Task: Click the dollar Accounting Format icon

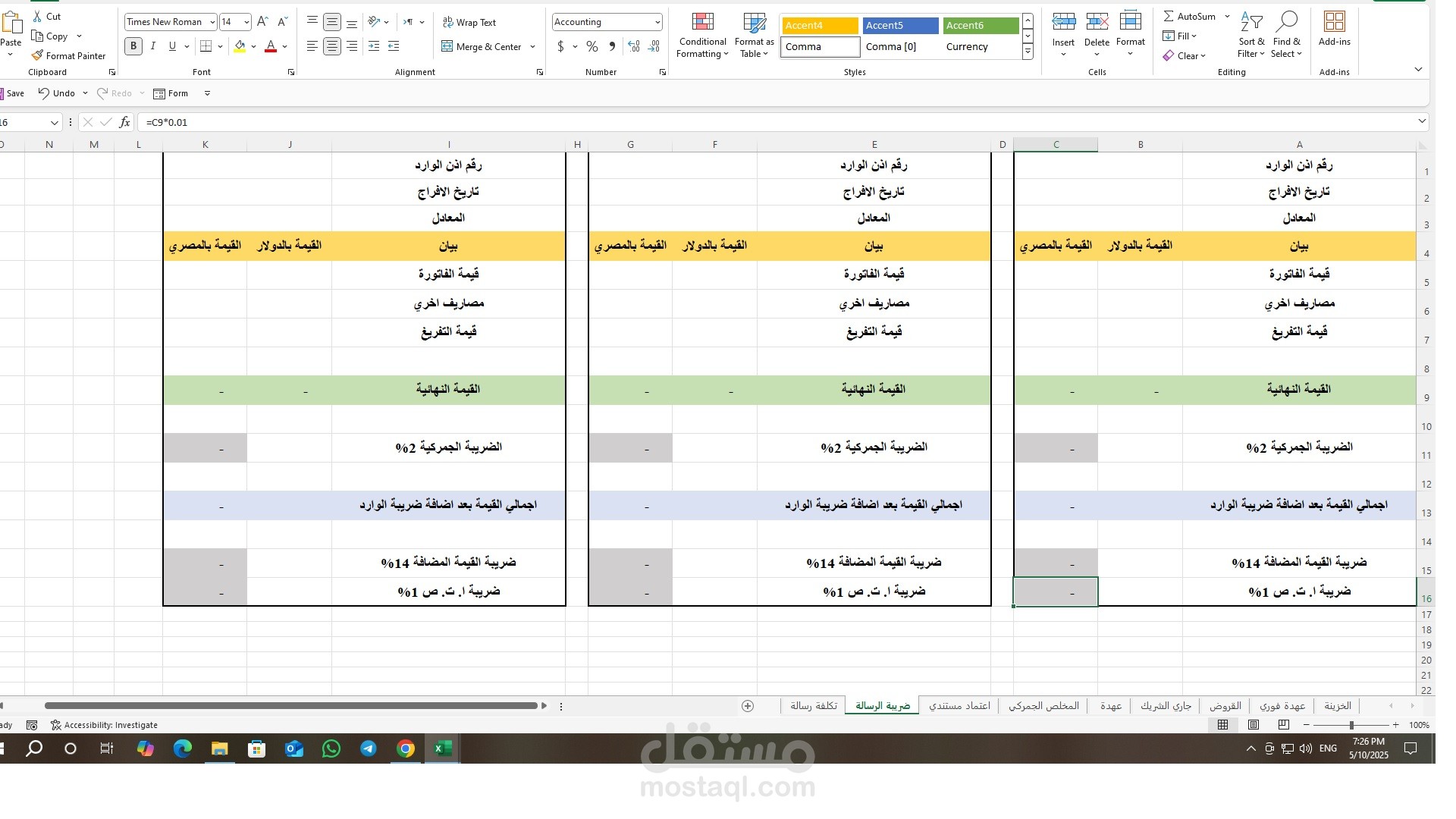Action: tap(560, 46)
